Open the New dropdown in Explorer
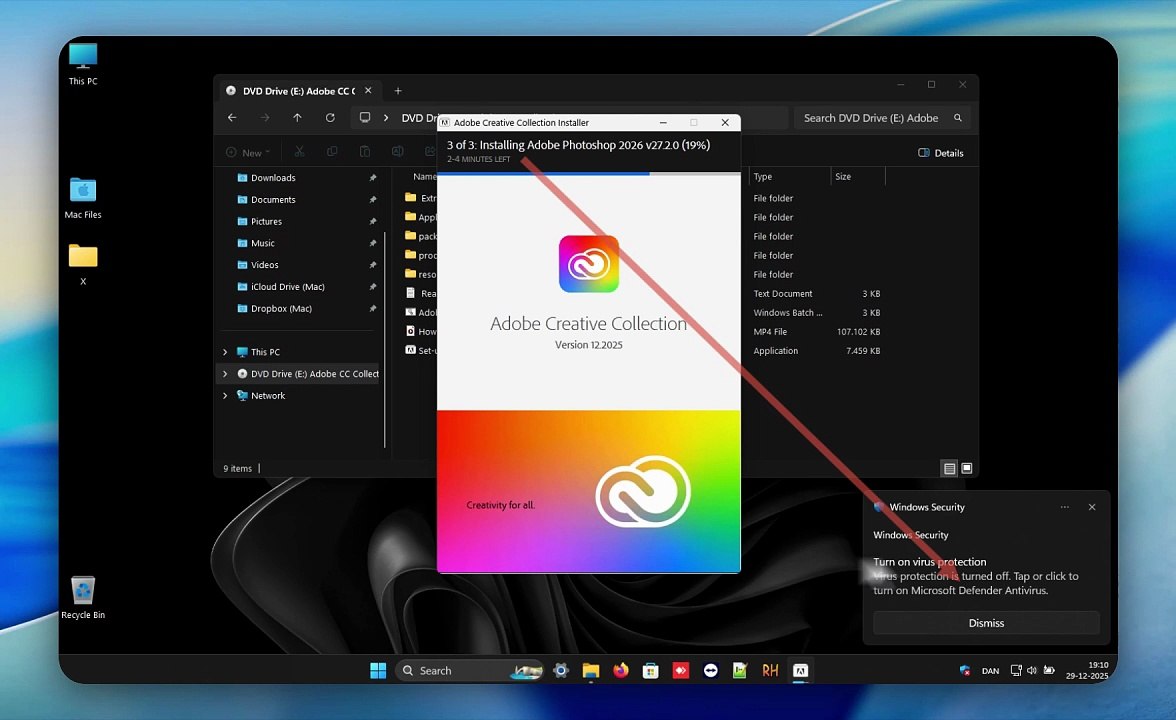This screenshot has height=720, width=1176. (x=248, y=152)
